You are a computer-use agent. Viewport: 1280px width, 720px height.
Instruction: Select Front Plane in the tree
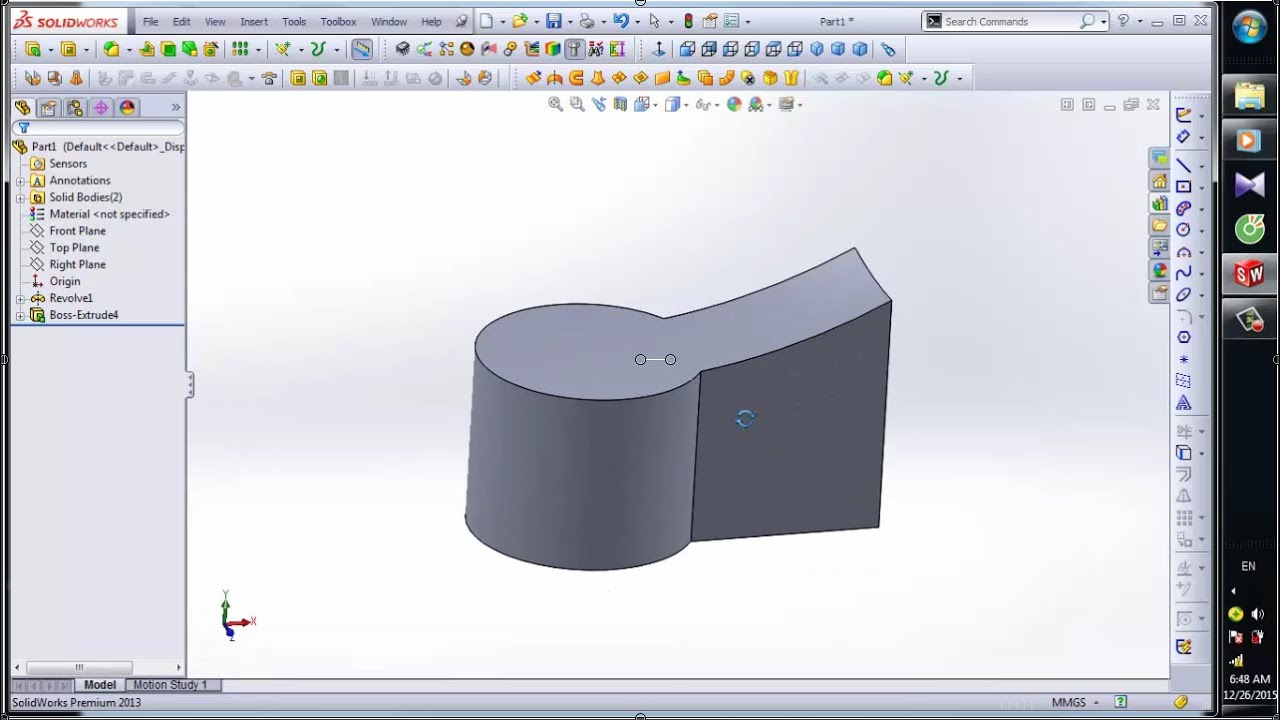click(x=77, y=231)
